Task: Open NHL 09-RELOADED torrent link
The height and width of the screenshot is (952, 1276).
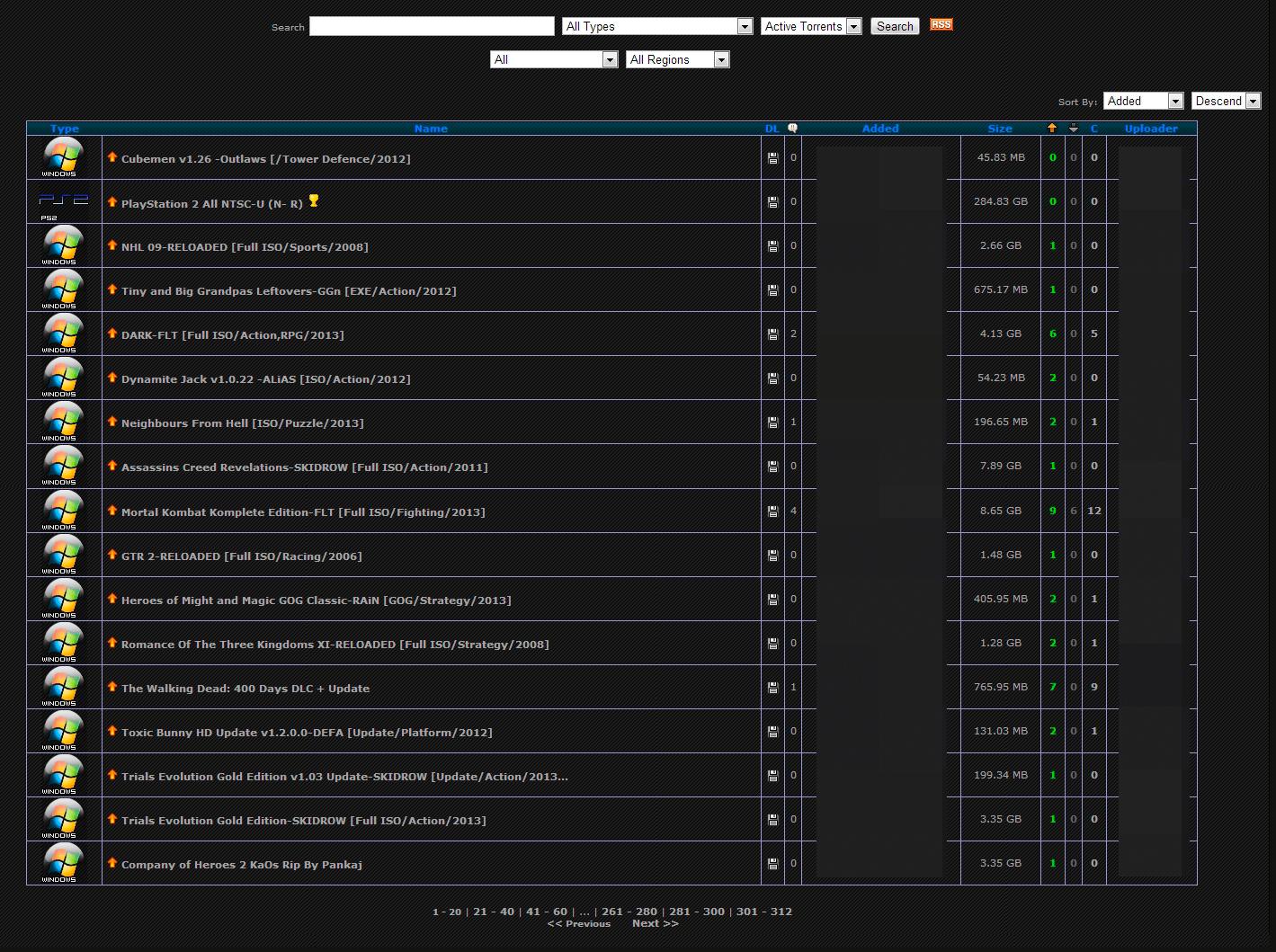Action: pos(245,247)
